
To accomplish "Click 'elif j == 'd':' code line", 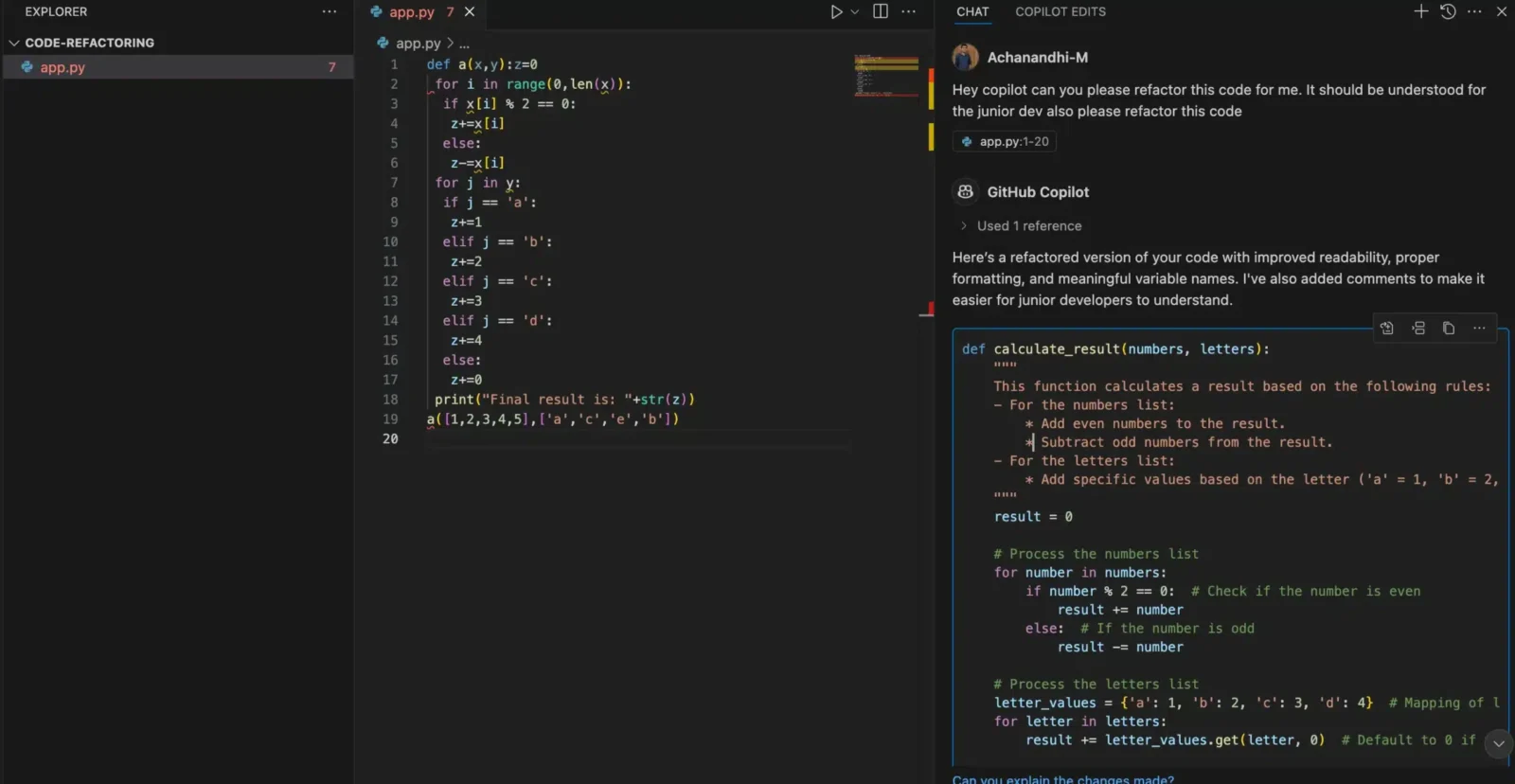I will point(497,320).
